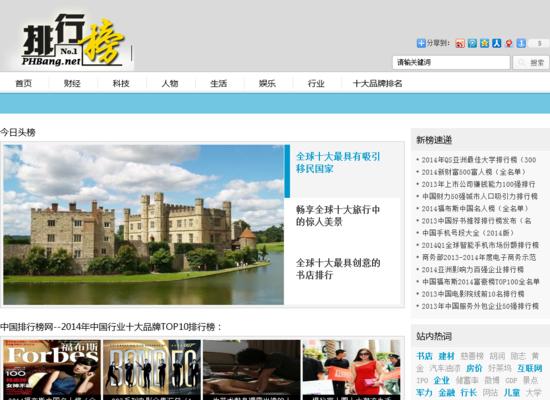
Task: Click hot keyword 行长
Action: tap(469, 393)
